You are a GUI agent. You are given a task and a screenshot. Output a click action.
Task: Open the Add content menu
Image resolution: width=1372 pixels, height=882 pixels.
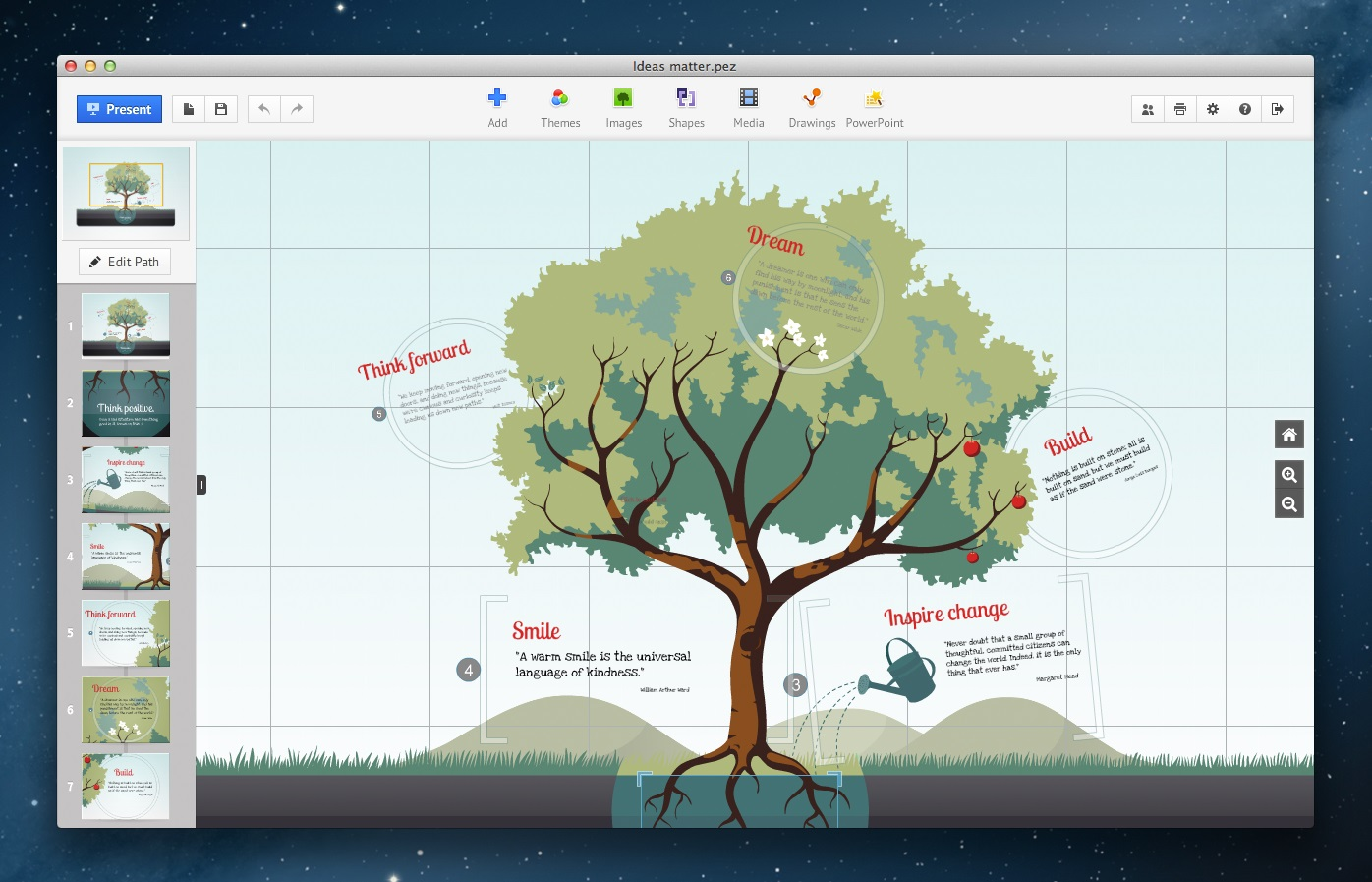coord(497,106)
